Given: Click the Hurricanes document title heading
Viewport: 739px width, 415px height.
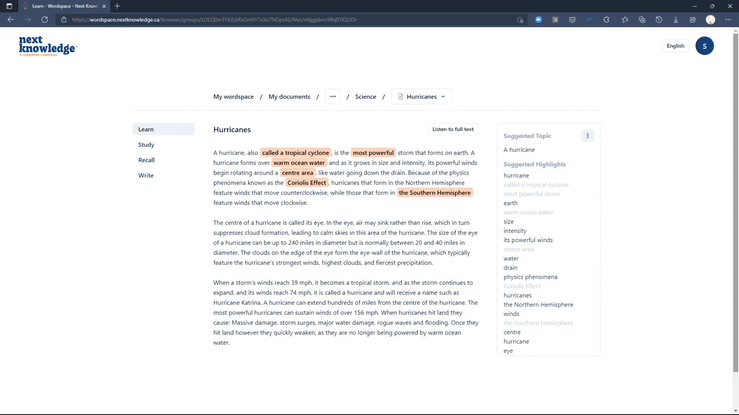Looking at the screenshot, I should [x=232, y=130].
